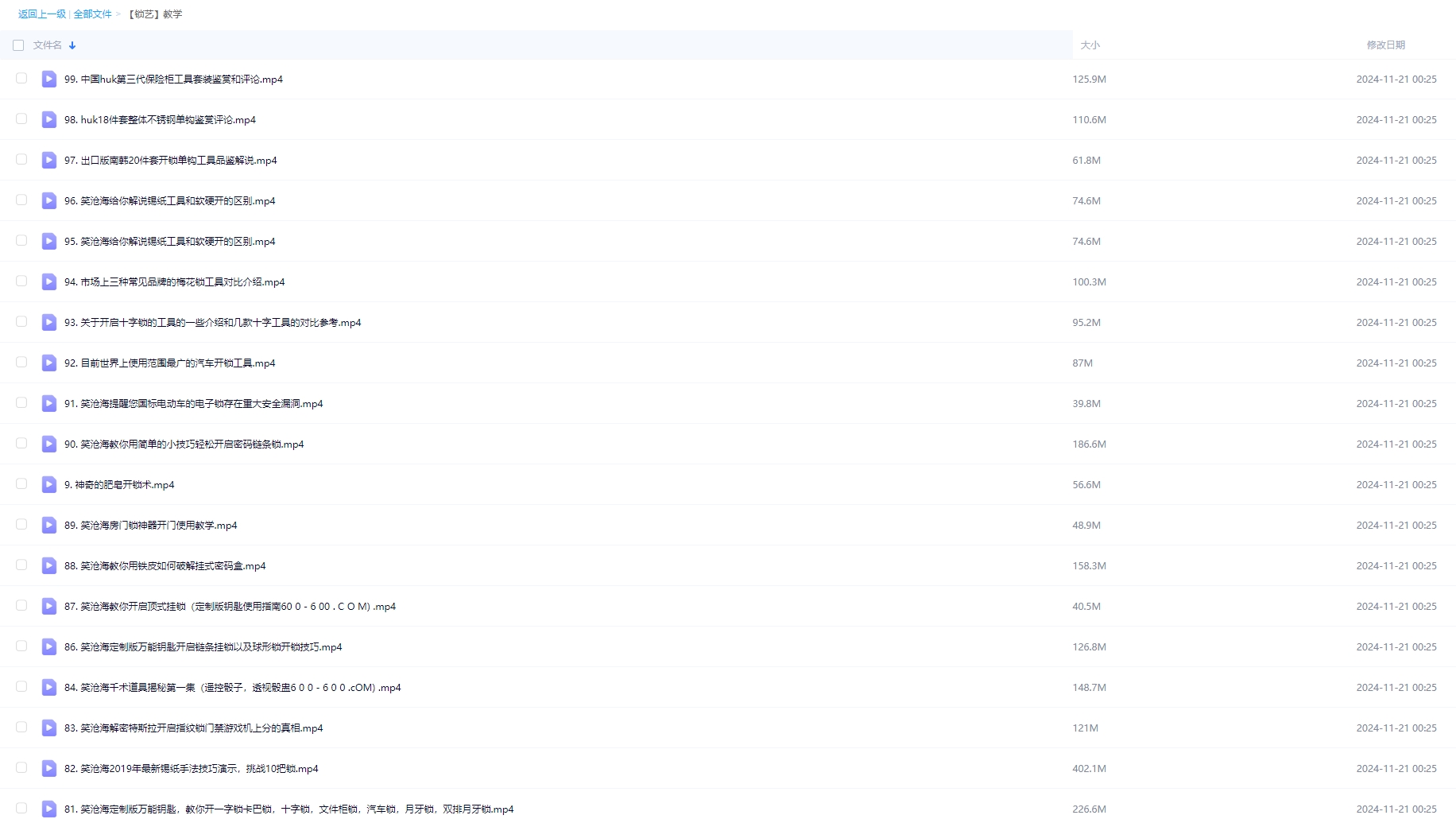Go back via 返回上一级 link
This screenshot has height=819, width=1456.
(x=42, y=14)
